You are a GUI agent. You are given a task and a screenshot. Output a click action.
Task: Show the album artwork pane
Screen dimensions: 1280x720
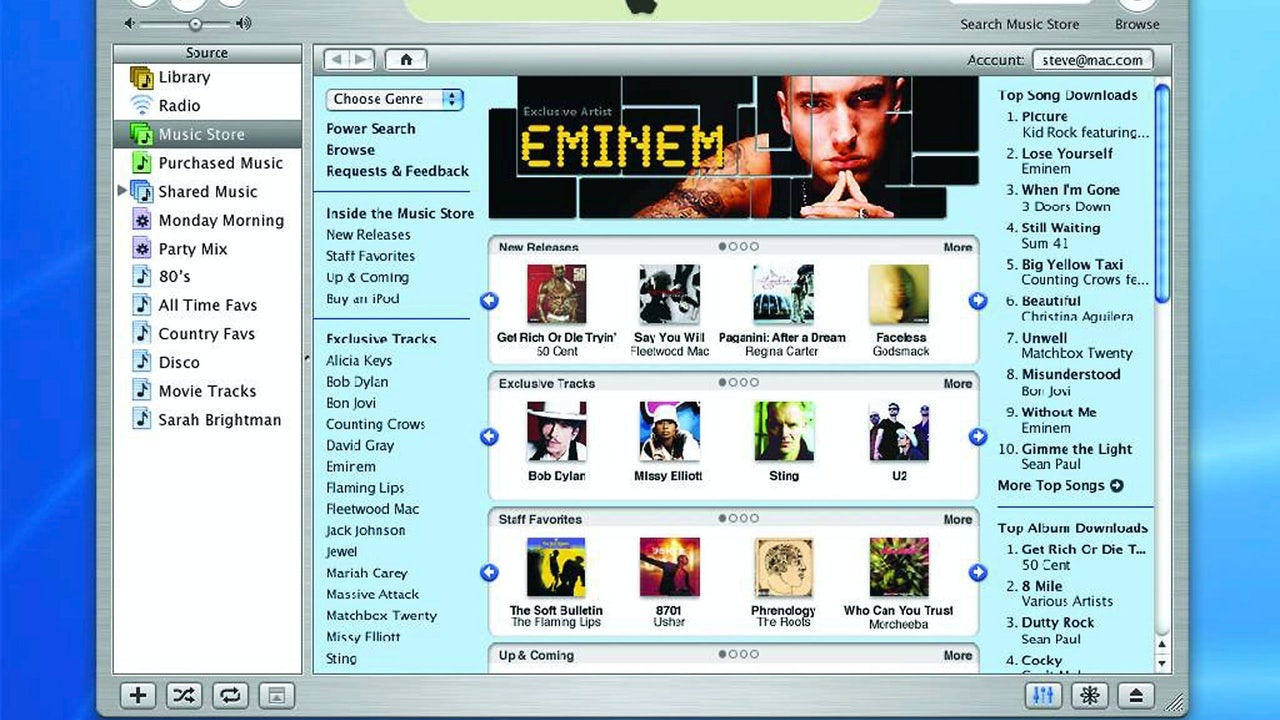(x=276, y=694)
